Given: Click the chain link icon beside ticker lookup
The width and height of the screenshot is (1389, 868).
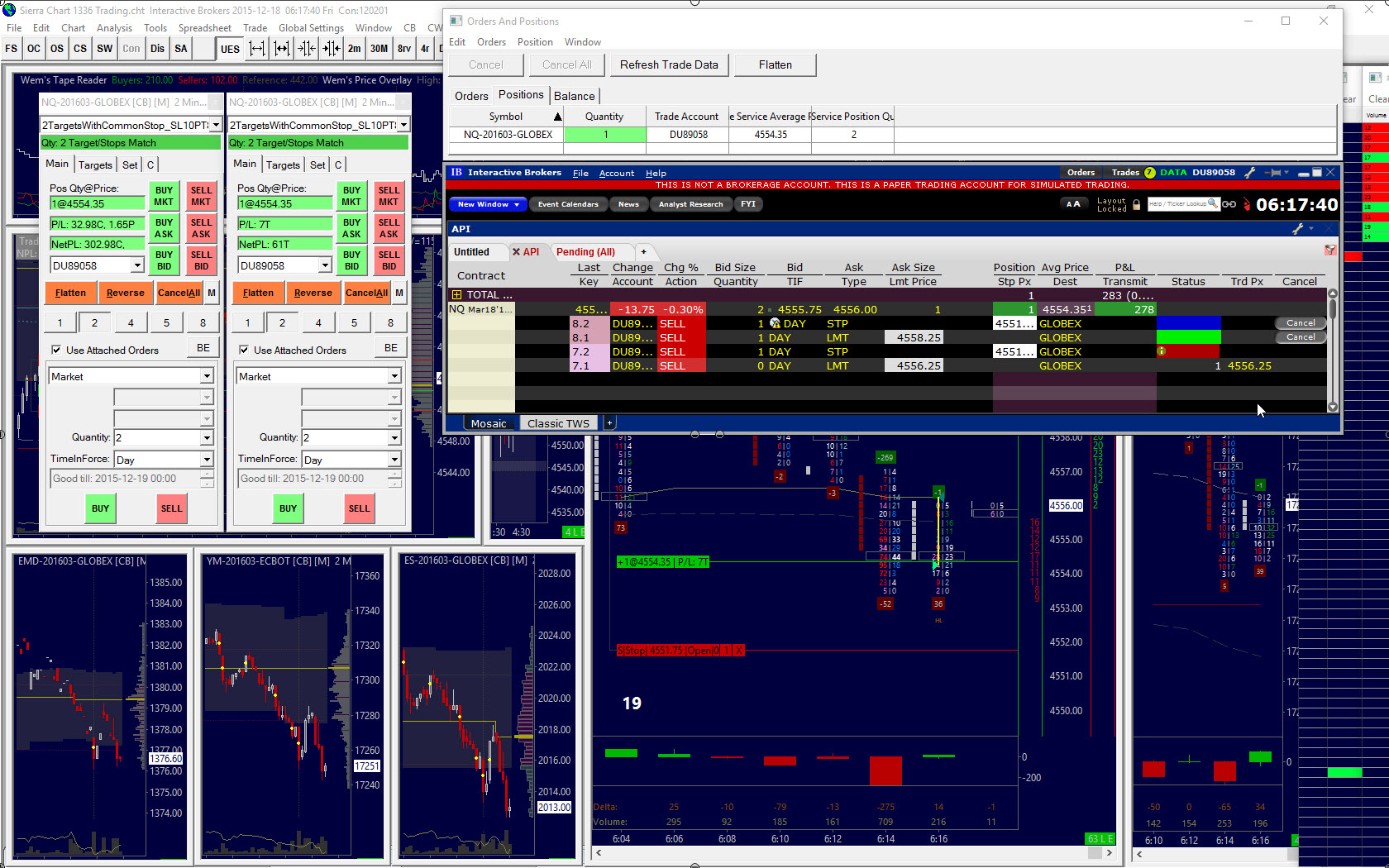Looking at the screenshot, I should coord(1229,204).
